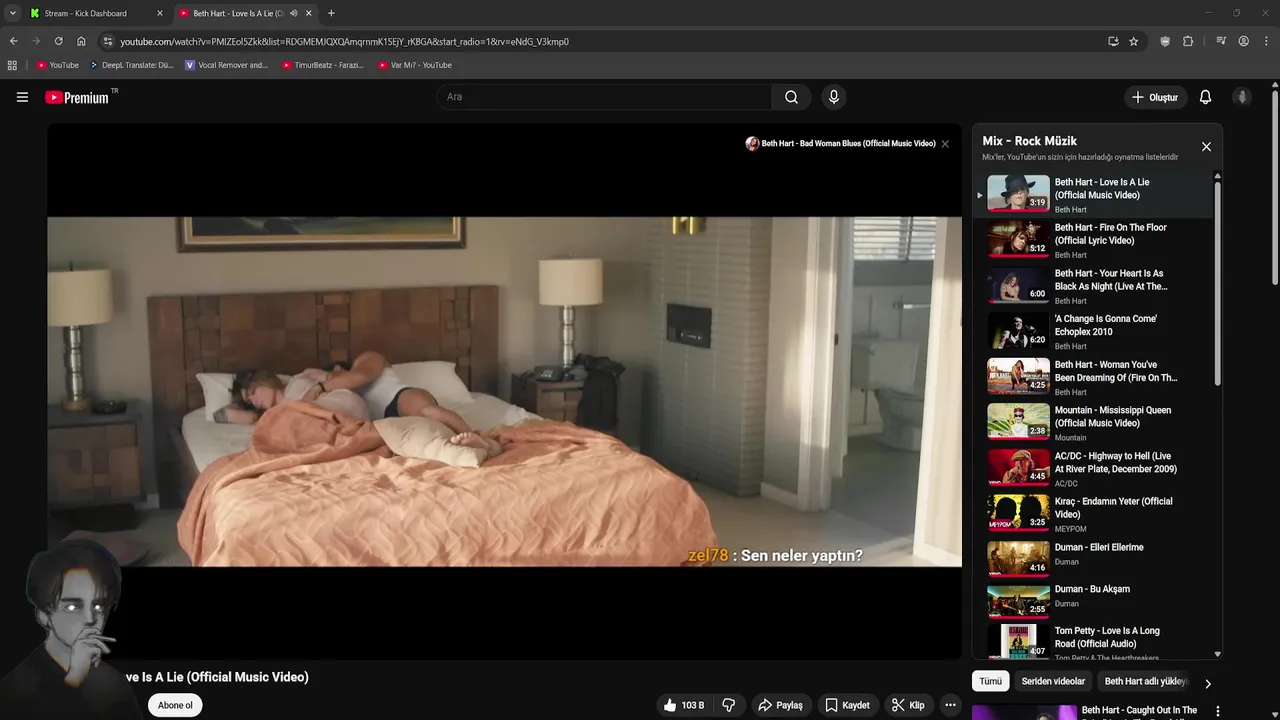Open the DeepL Translate bookmark
Screen dimensions: 1280x720
[132, 65]
